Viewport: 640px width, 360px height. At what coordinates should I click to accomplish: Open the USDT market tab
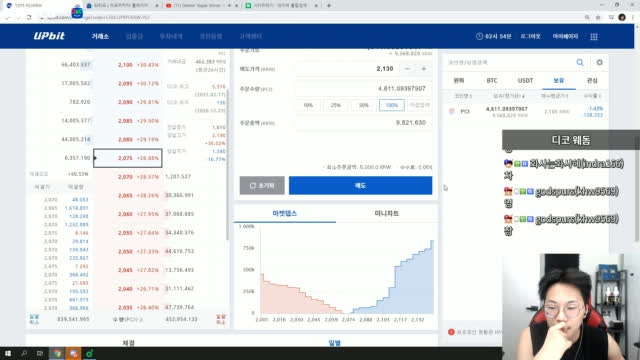point(525,81)
